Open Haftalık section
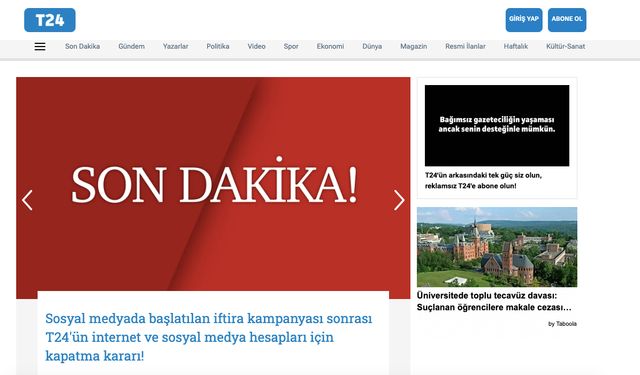The width and height of the screenshot is (640, 375). tap(516, 47)
